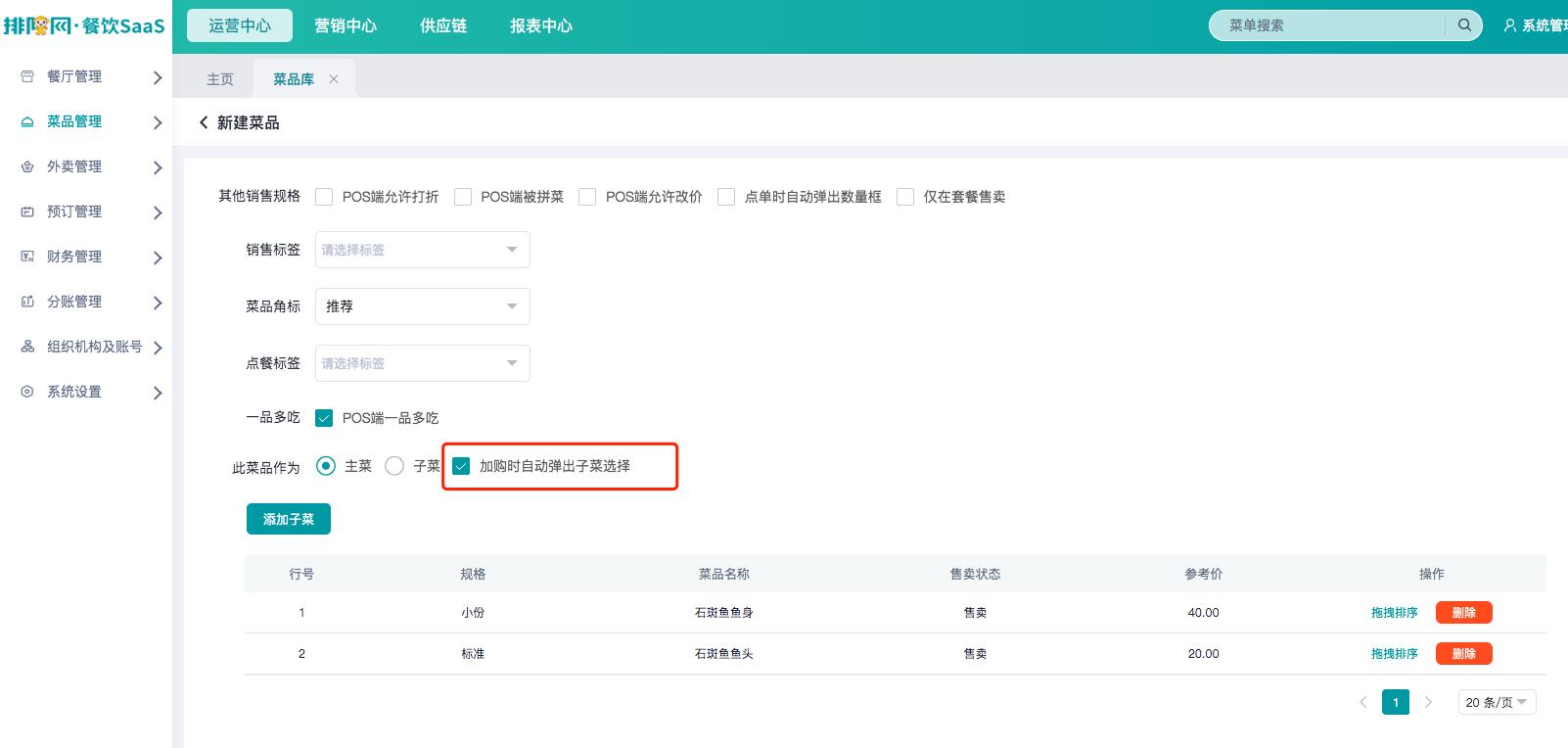Go to next page arrow
The height and width of the screenshot is (748, 1568).
[x=1428, y=702]
